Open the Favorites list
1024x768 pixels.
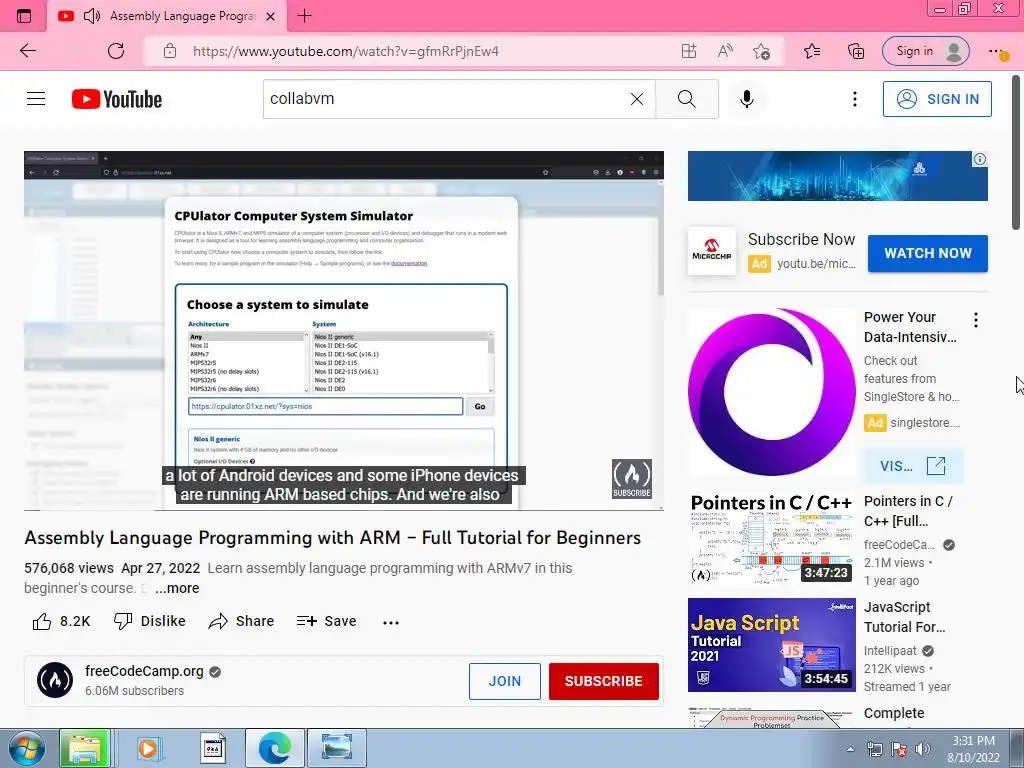click(x=812, y=51)
